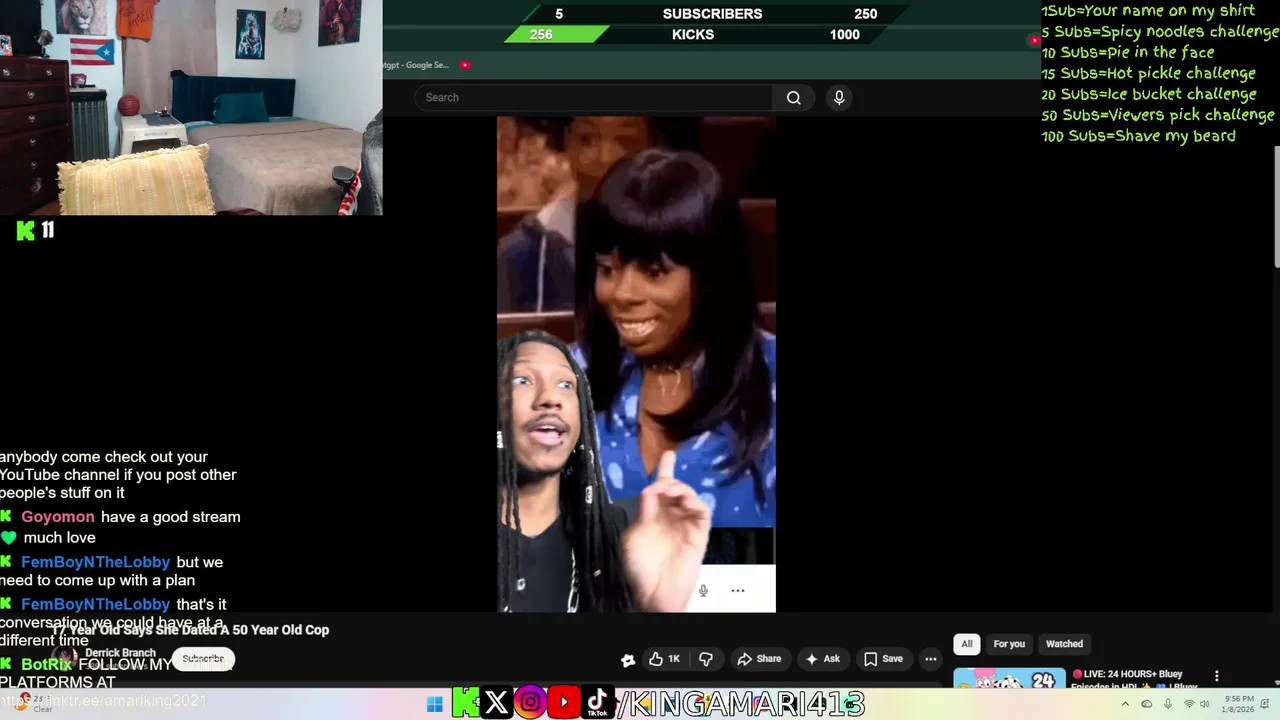1280x720 pixels.
Task: Open the remix icon left of like button
Action: coord(628,659)
